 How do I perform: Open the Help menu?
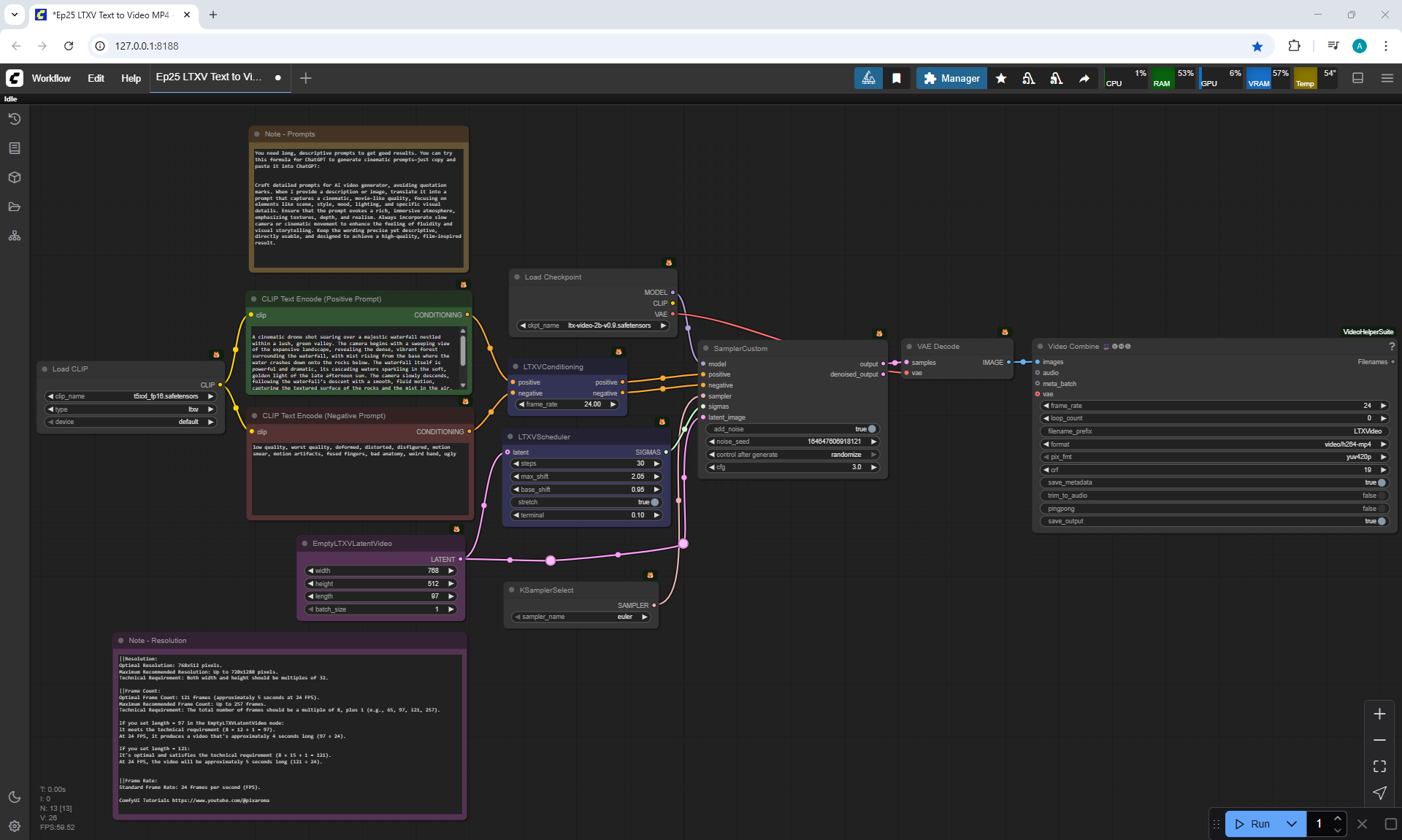[131, 78]
